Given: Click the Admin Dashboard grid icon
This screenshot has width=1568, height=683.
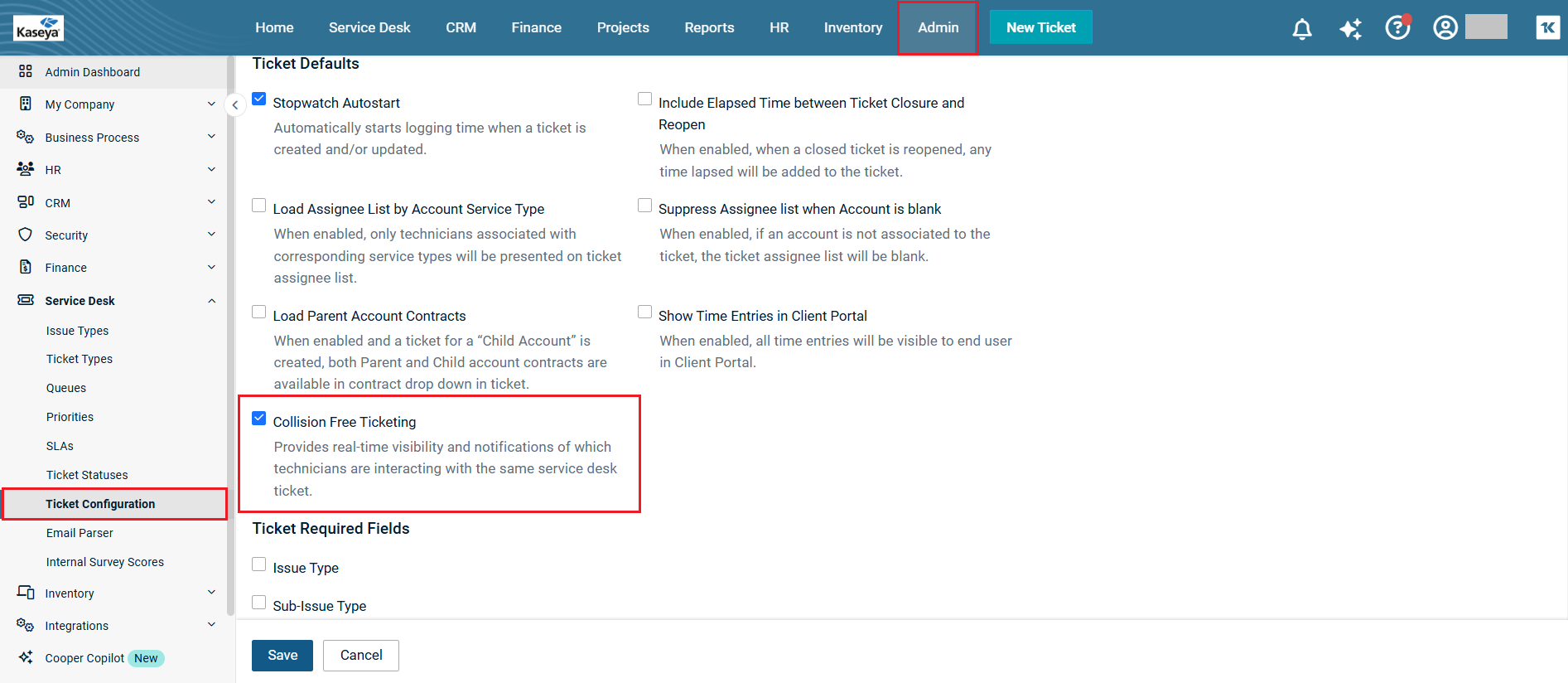Looking at the screenshot, I should [26, 72].
